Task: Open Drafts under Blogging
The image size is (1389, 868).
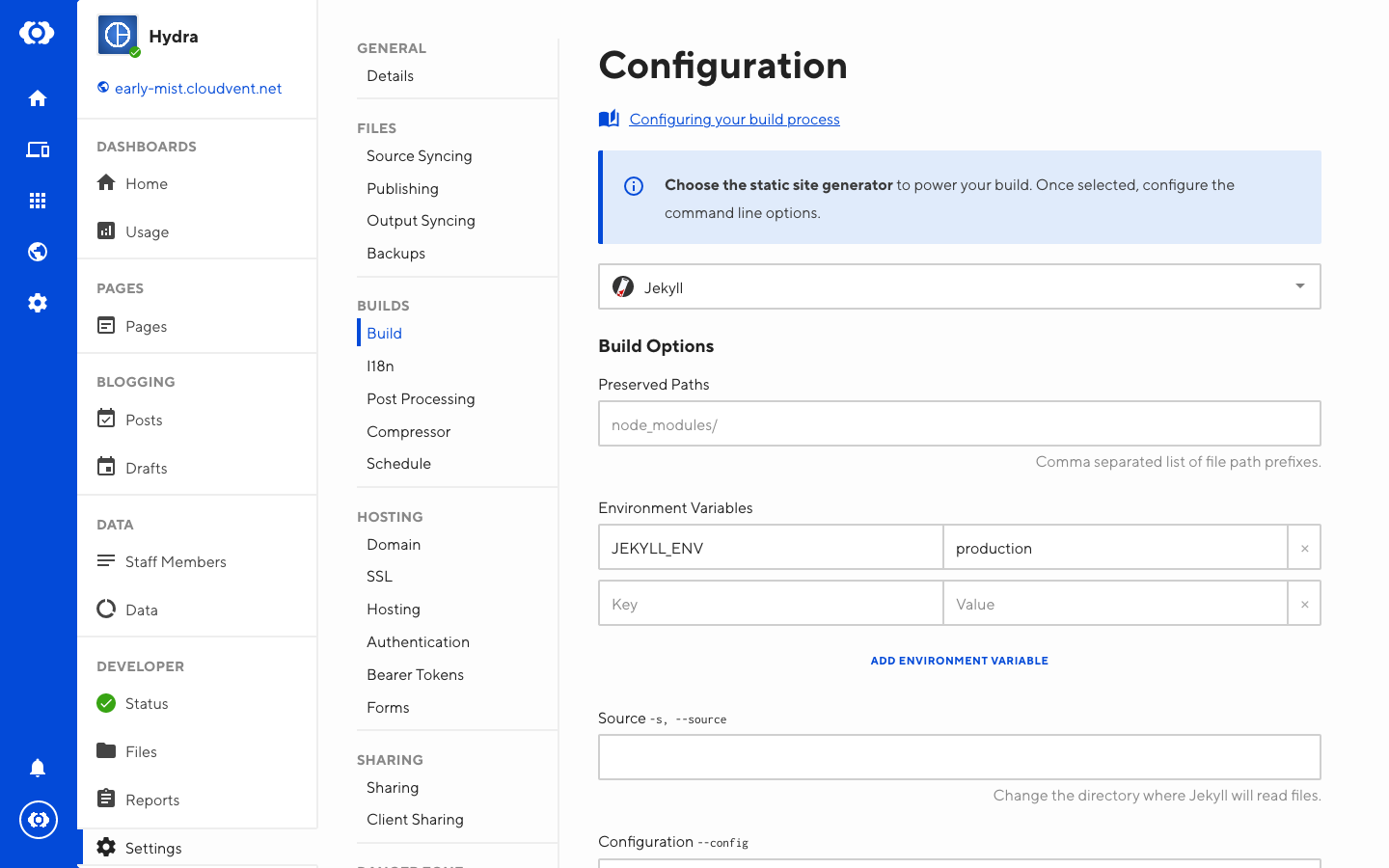Action: pyautogui.click(x=132, y=468)
